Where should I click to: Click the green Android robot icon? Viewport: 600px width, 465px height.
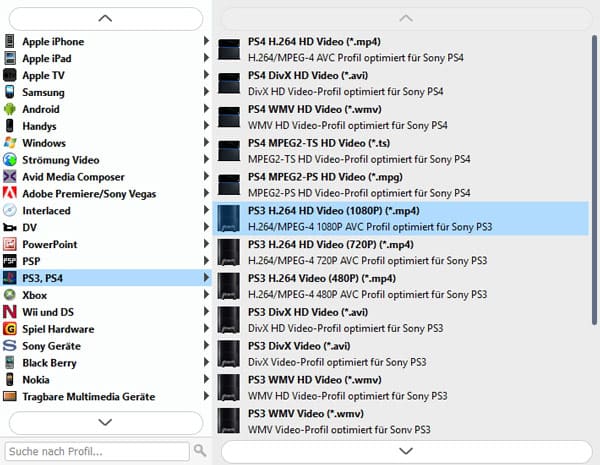[10, 109]
